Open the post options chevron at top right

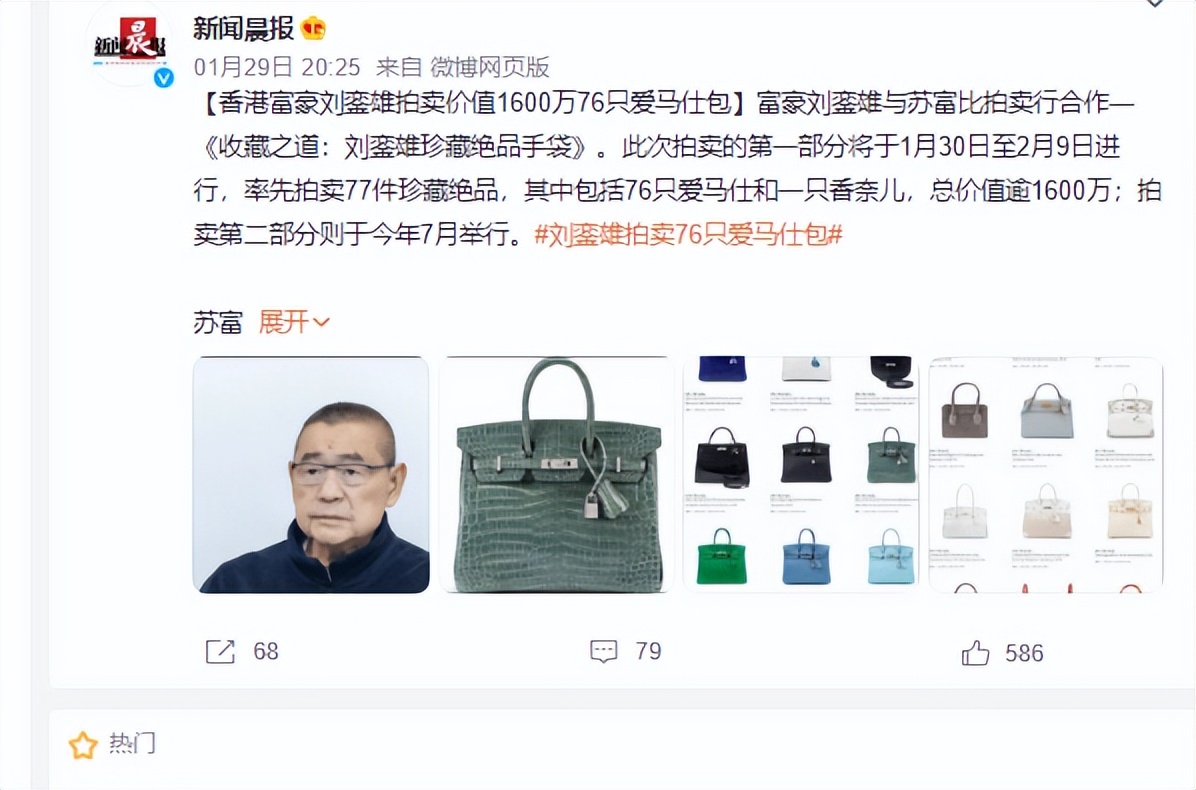pyautogui.click(x=1154, y=3)
